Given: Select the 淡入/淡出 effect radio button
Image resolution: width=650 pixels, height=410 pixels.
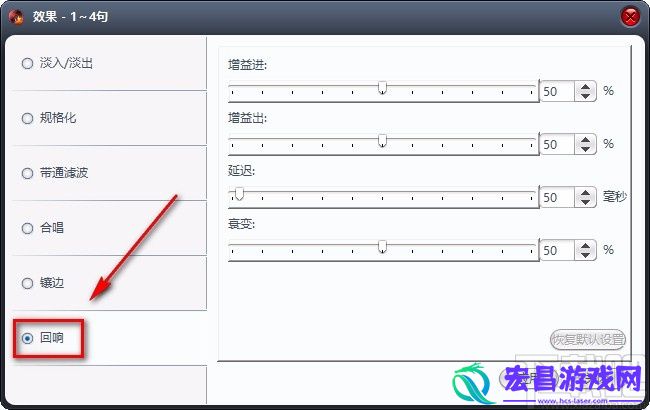Looking at the screenshot, I should pos(27,63).
